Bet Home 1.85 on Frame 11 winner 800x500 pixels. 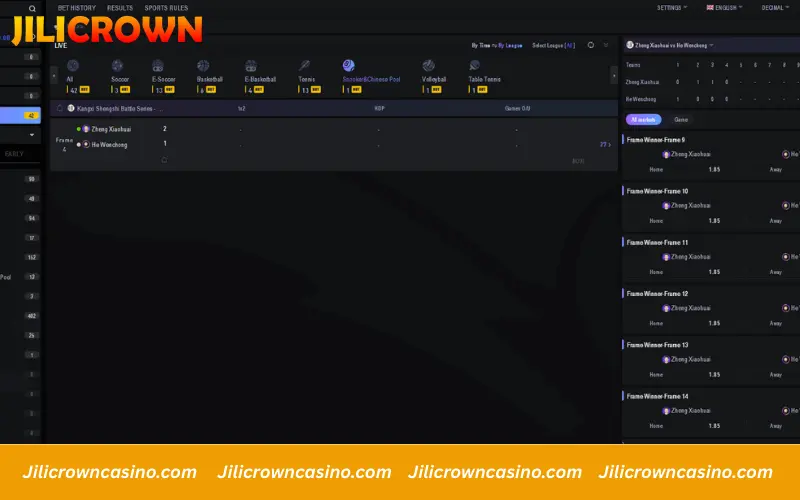pyautogui.click(x=714, y=272)
